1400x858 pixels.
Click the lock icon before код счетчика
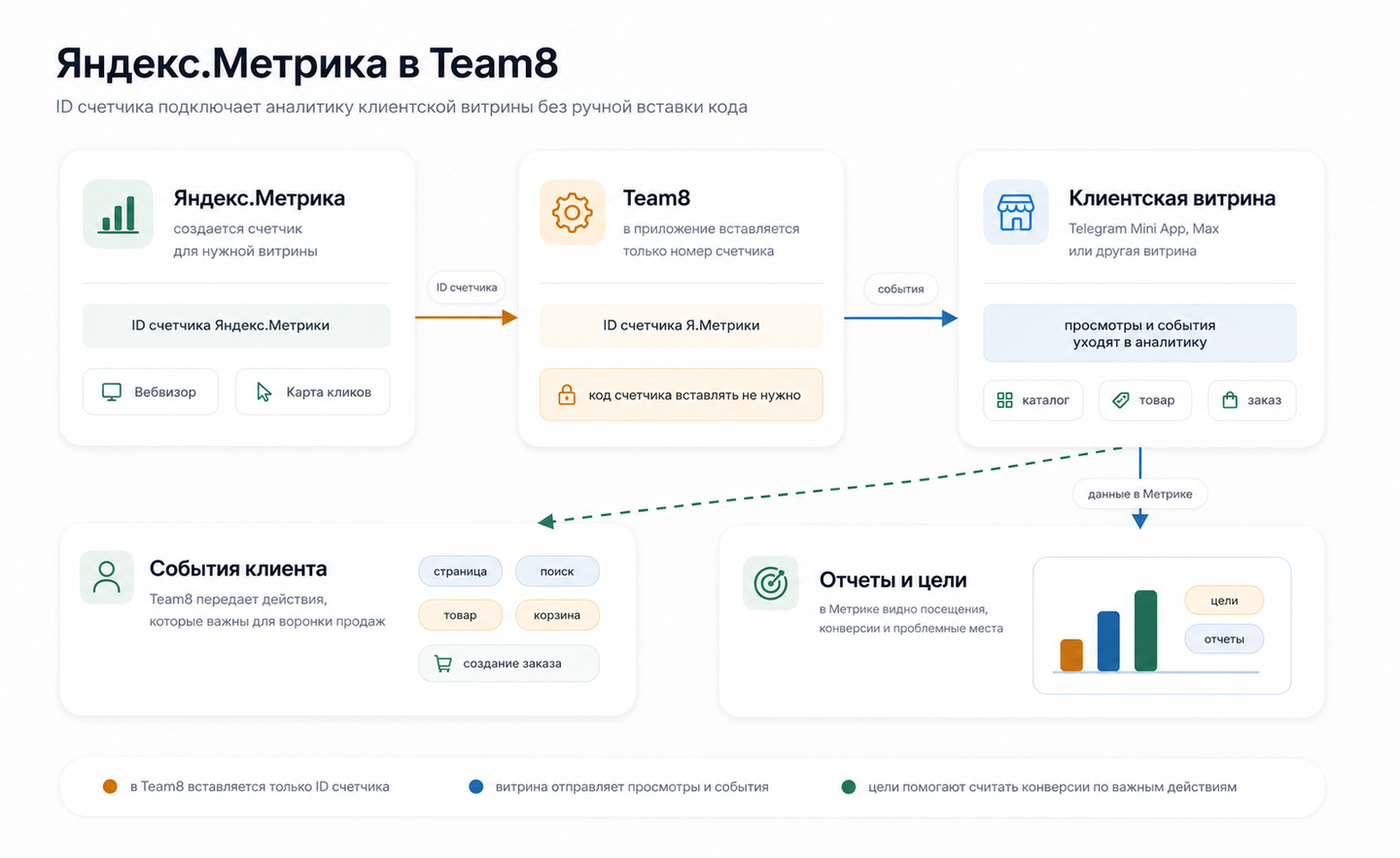tap(567, 395)
